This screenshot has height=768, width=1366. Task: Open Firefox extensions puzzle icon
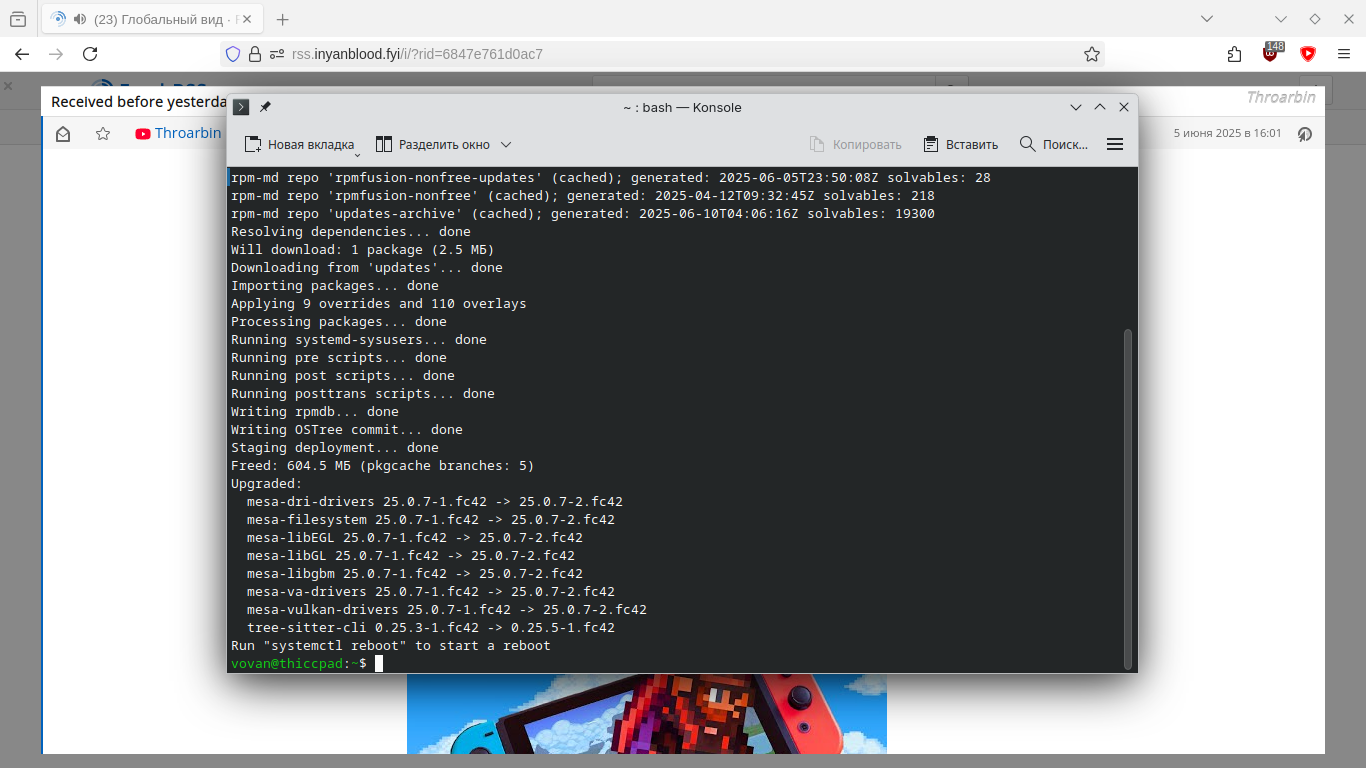(1234, 54)
